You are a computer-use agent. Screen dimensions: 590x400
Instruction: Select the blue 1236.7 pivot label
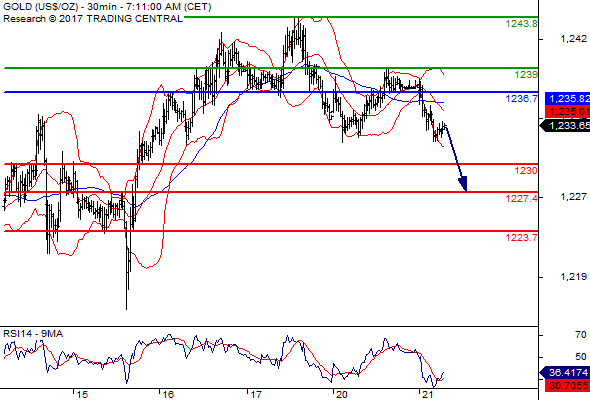click(x=522, y=99)
